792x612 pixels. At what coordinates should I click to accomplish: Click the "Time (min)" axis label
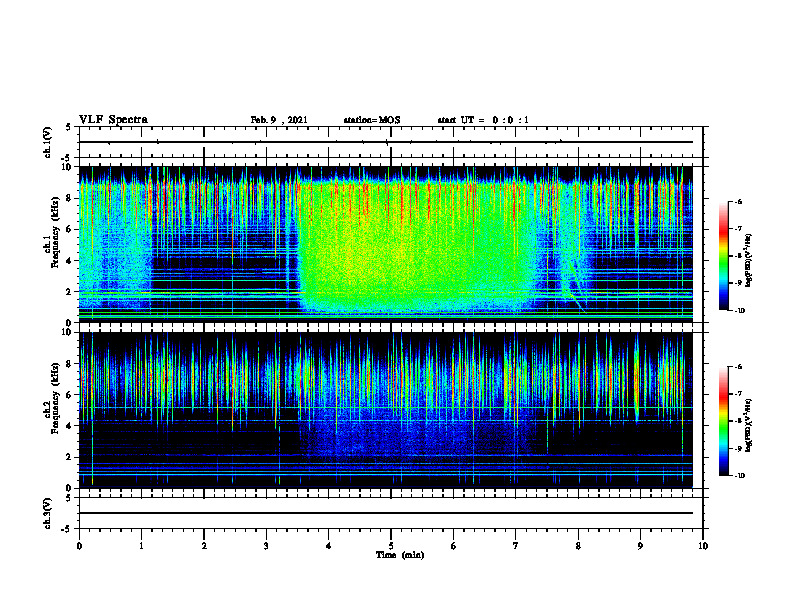pyautogui.click(x=400, y=555)
